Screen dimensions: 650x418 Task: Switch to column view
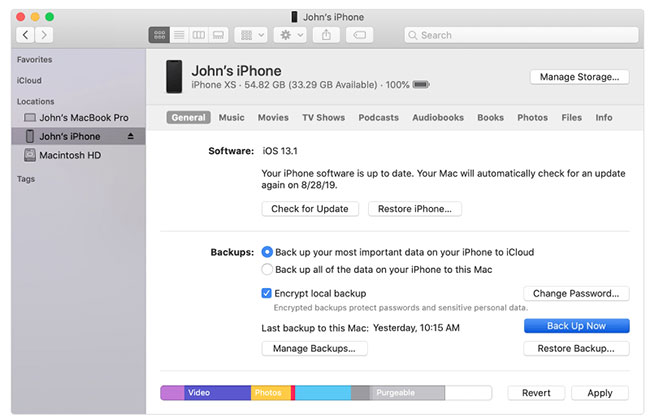pos(199,35)
